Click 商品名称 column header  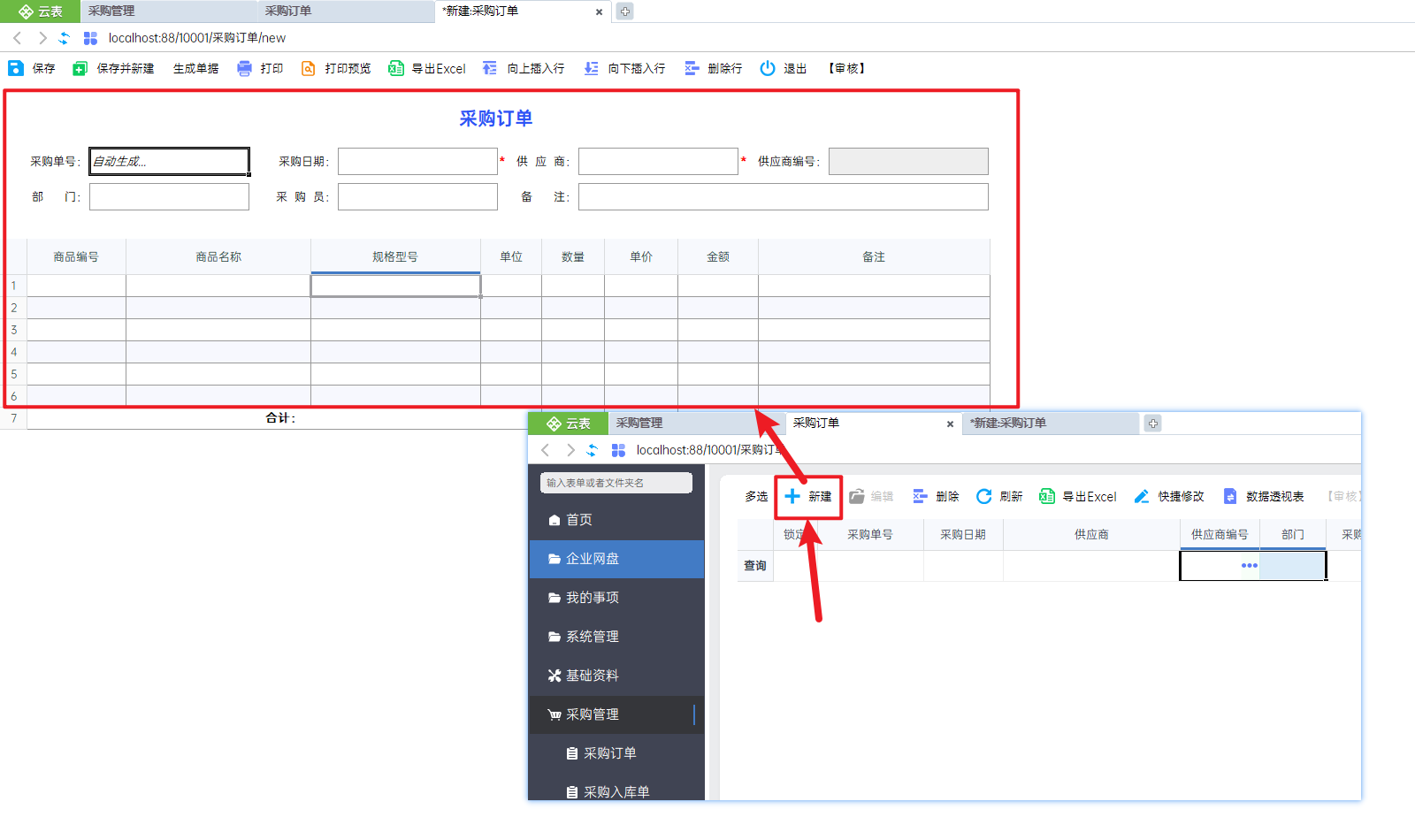click(x=218, y=256)
